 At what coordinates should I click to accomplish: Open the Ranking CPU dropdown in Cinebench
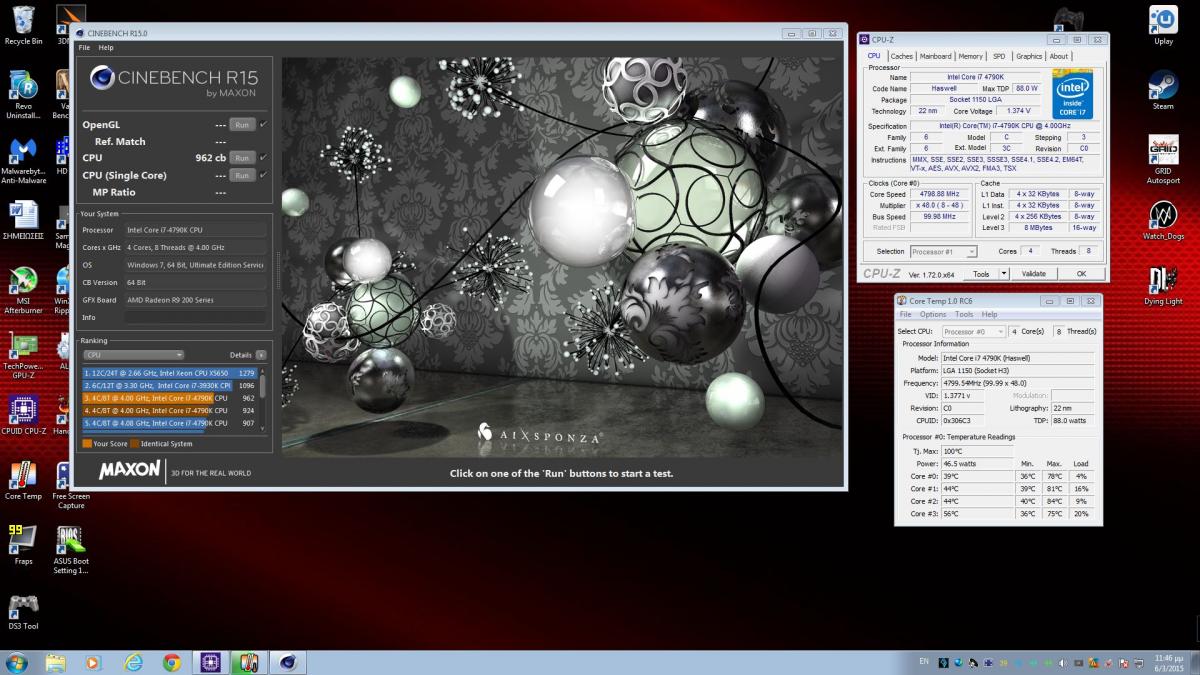coord(134,355)
